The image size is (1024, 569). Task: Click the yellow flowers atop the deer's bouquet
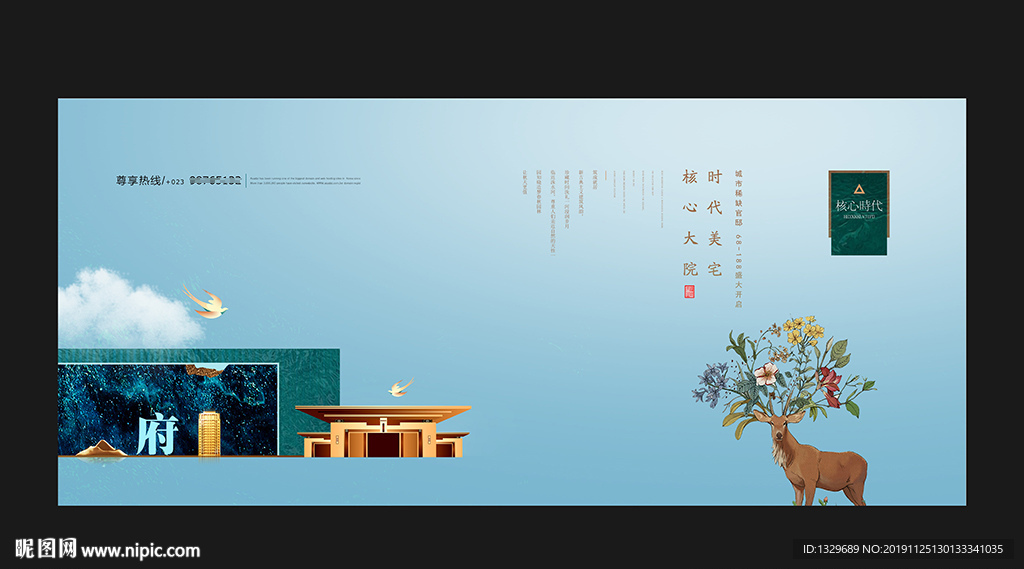tap(803, 329)
